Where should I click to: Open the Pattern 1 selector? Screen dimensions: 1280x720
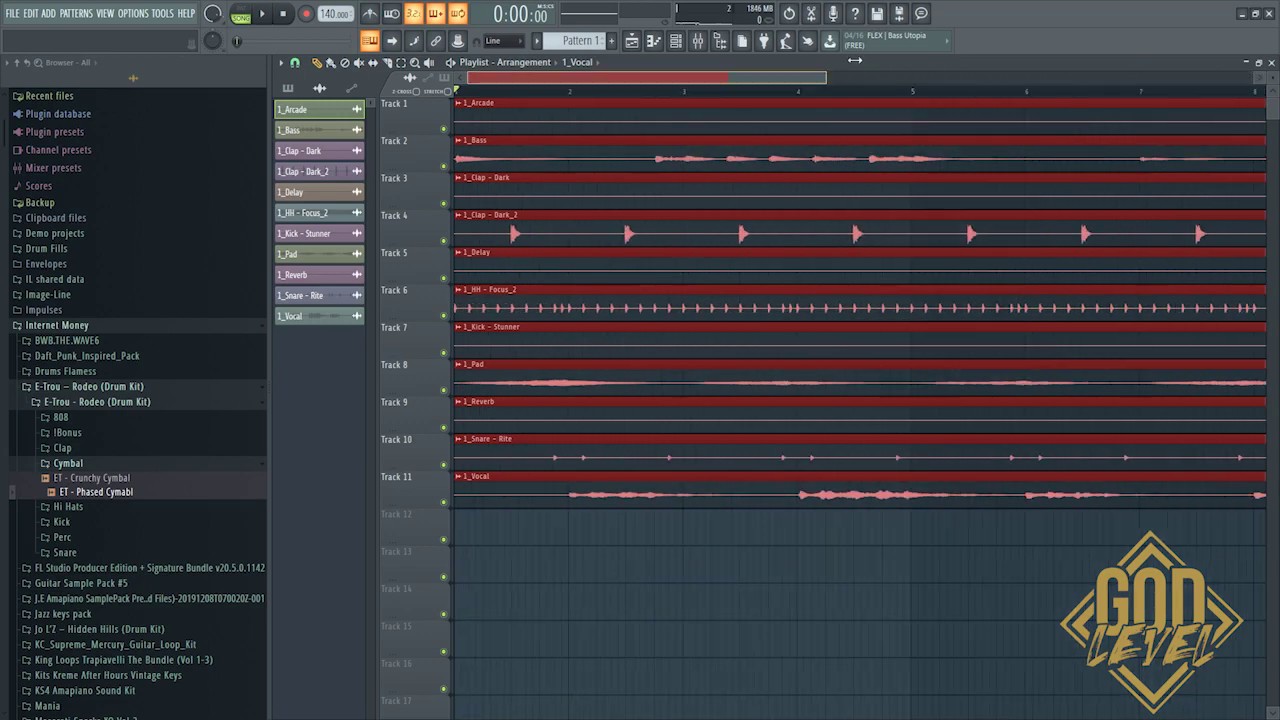574,41
